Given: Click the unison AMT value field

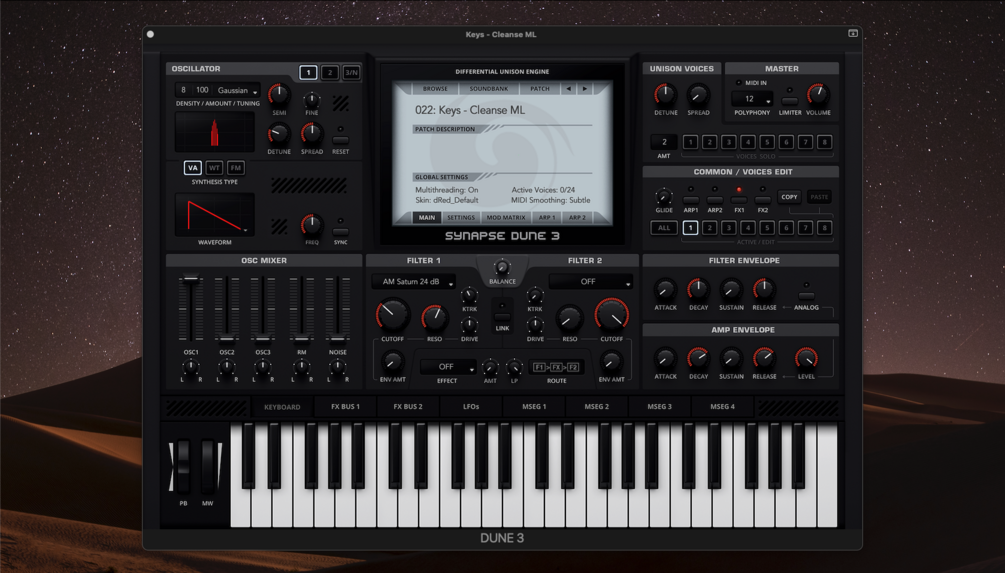Looking at the screenshot, I should pos(664,142).
